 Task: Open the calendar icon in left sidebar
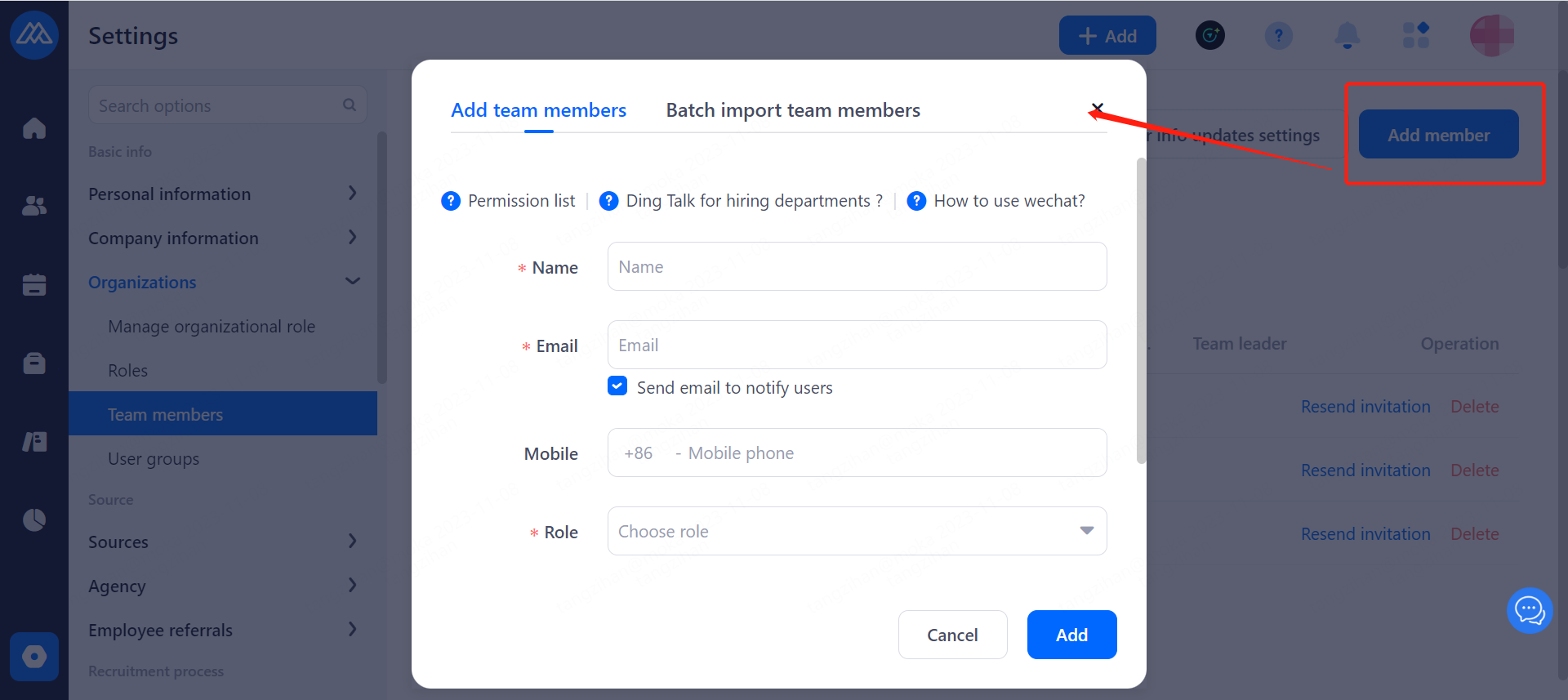click(x=34, y=284)
